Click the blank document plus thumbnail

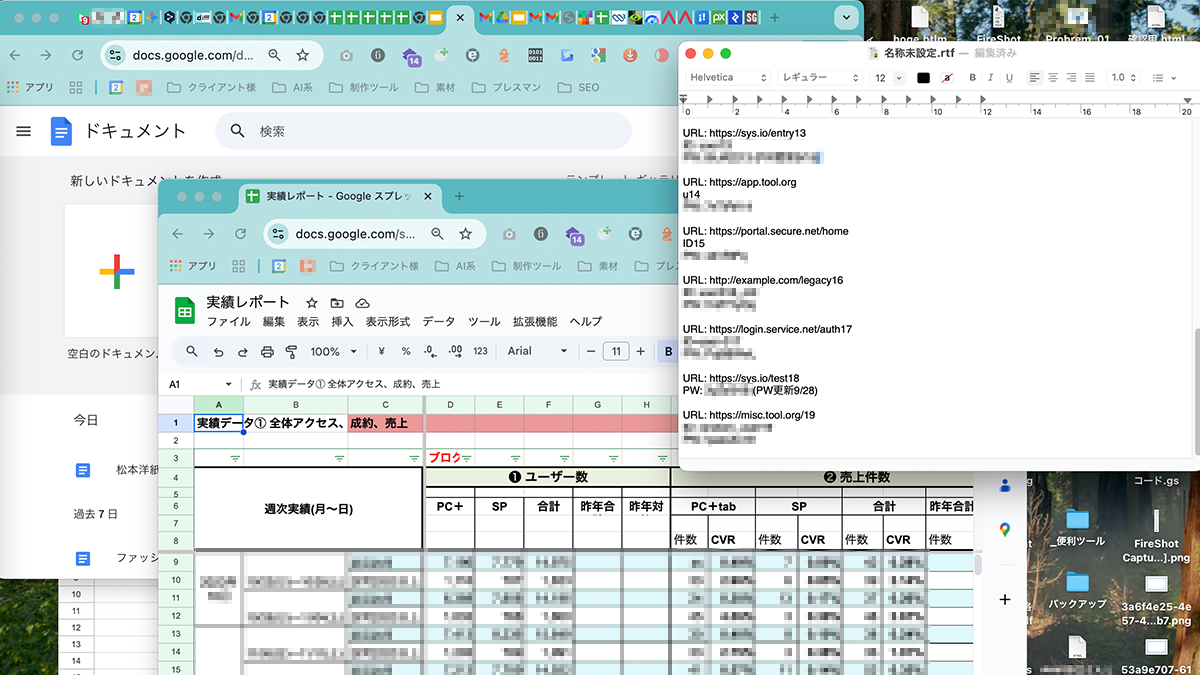coord(116,270)
